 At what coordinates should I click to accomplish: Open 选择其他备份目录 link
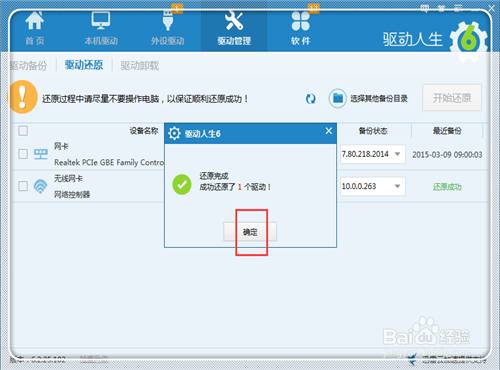click(x=379, y=99)
